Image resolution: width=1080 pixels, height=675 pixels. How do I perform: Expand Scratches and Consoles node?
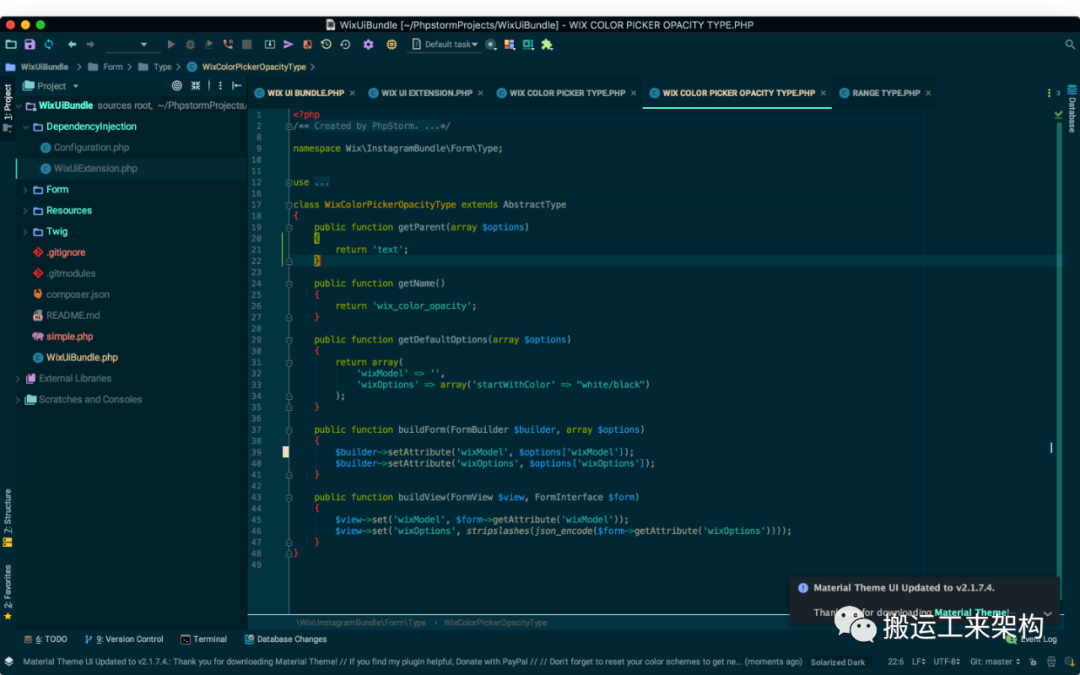point(18,399)
